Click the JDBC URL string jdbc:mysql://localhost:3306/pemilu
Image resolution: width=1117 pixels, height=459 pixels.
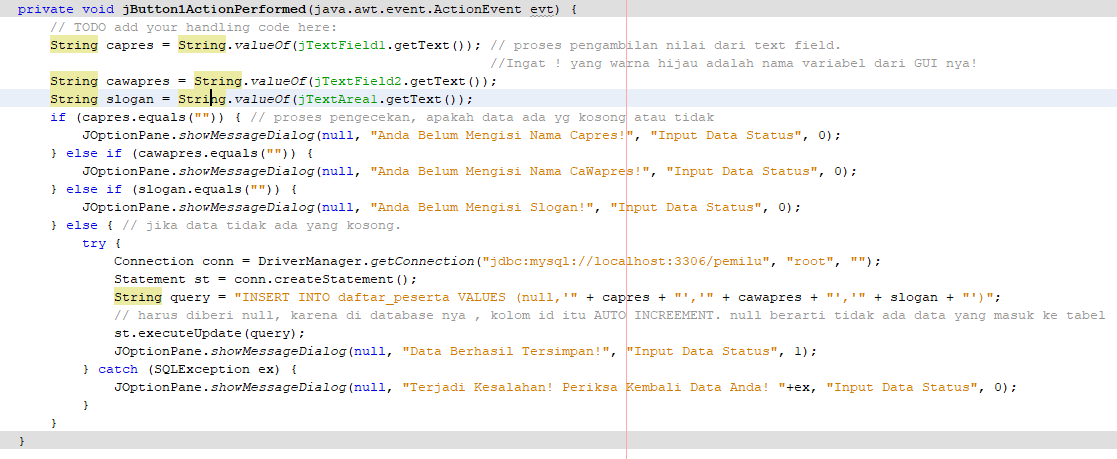[630, 261]
